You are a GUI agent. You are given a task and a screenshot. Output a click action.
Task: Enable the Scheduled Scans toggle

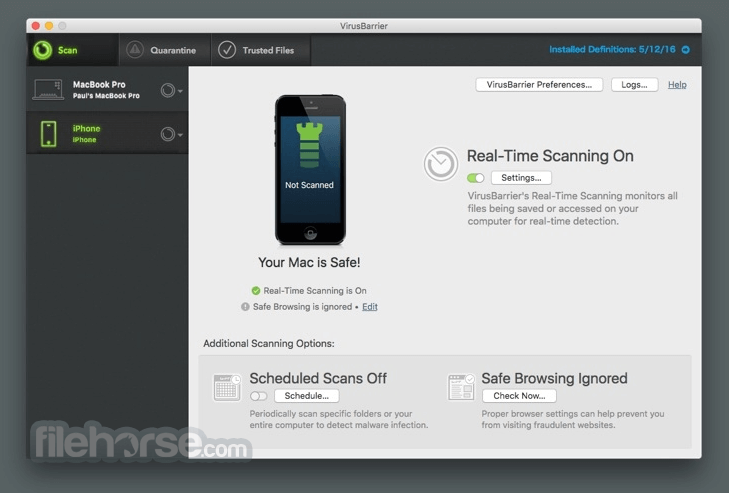(258, 396)
